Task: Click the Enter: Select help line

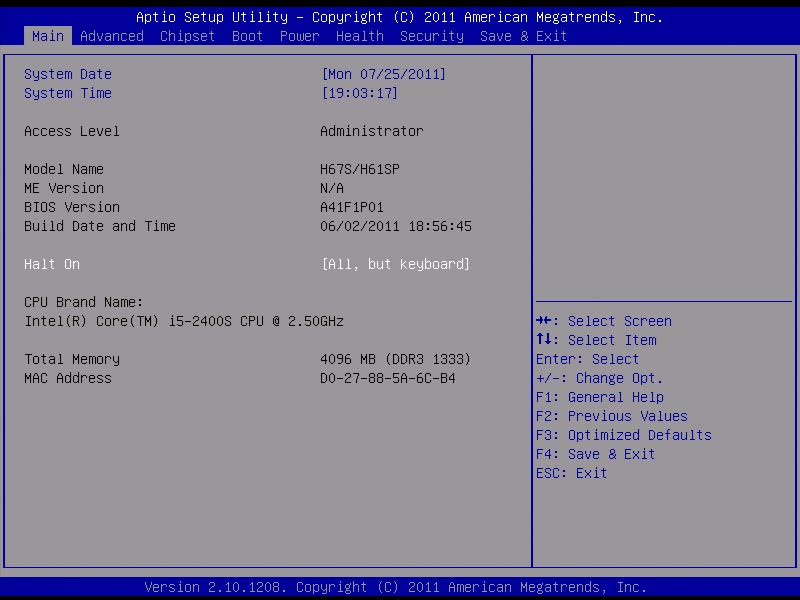Action: click(587, 359)
